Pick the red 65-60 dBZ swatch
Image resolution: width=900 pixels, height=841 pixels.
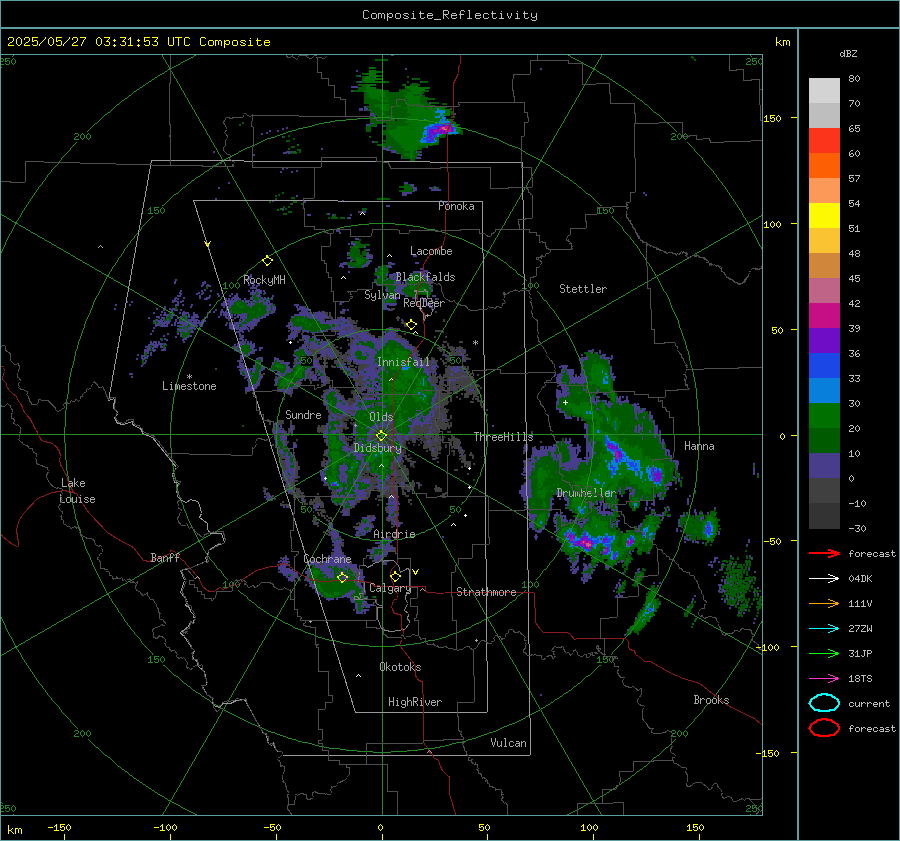[824, 141]
